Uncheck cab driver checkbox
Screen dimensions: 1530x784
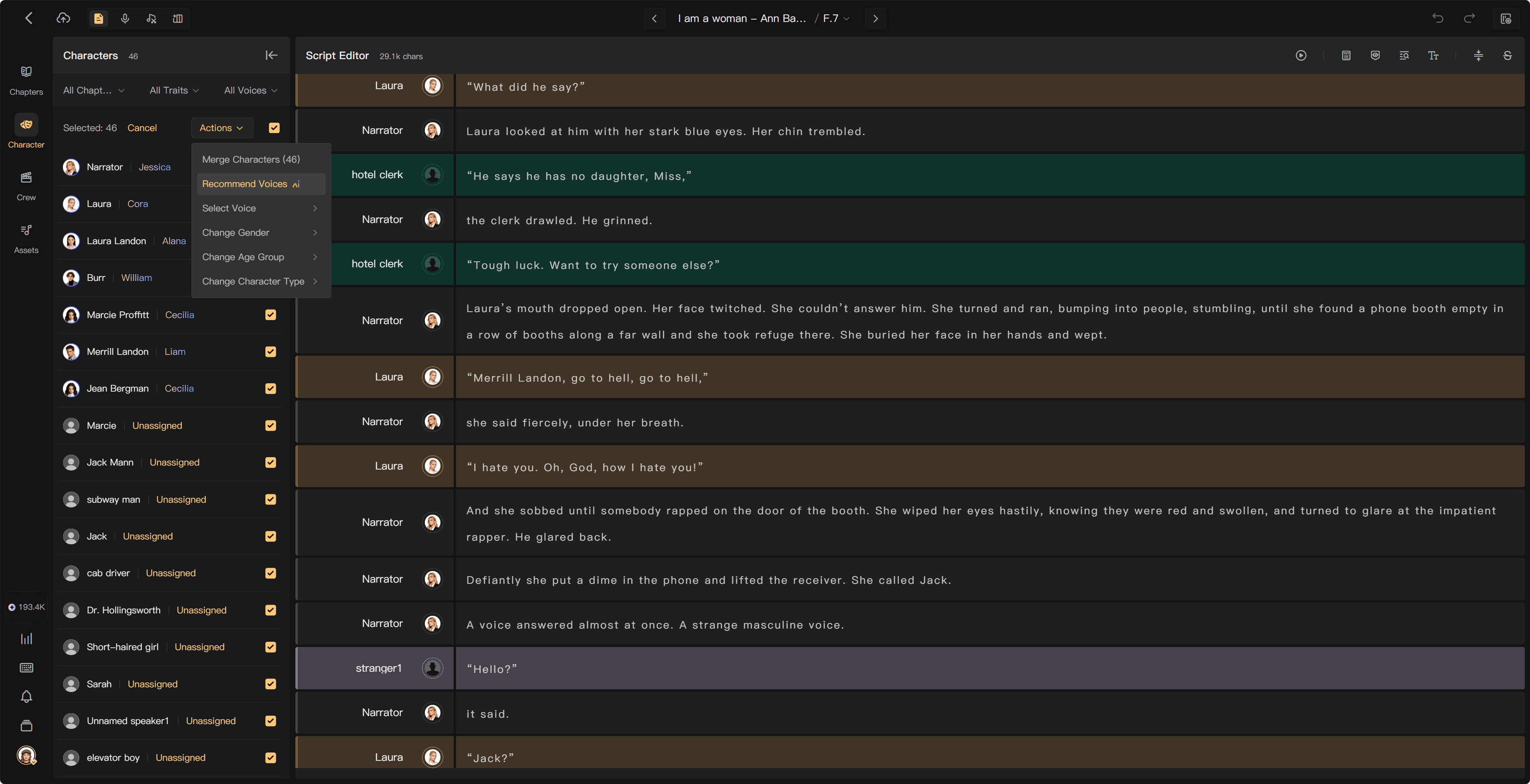click(270, 573)
